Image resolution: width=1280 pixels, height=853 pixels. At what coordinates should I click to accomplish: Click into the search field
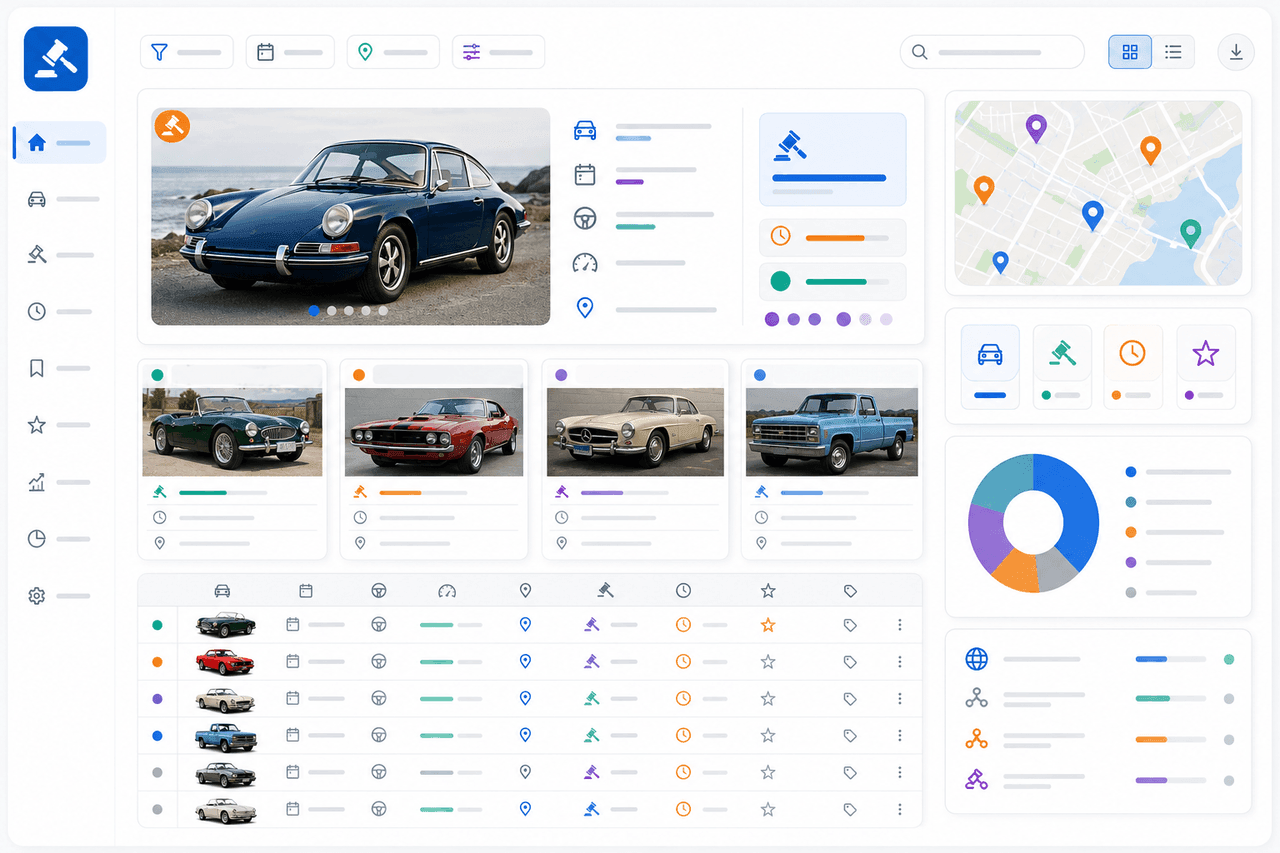[x=992, y=52]
